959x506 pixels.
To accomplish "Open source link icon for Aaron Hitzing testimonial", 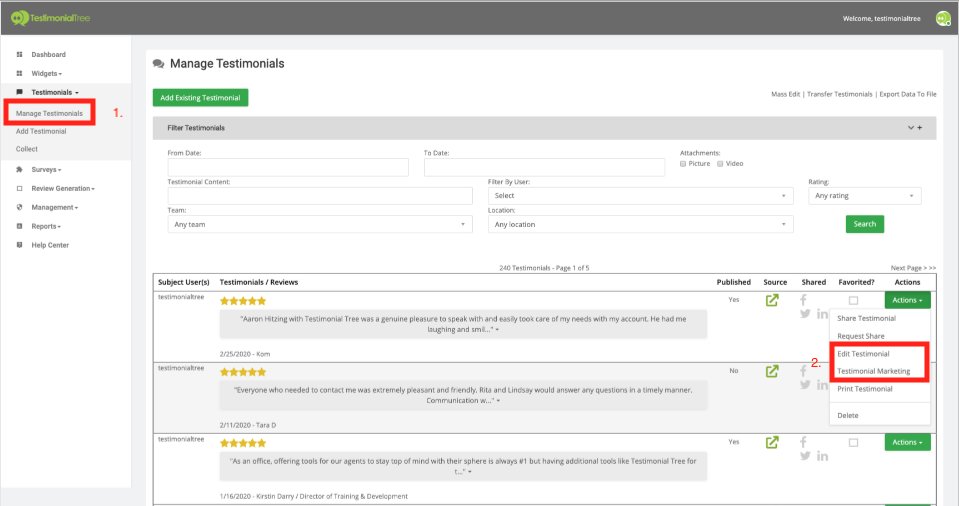I will point(772,300).
